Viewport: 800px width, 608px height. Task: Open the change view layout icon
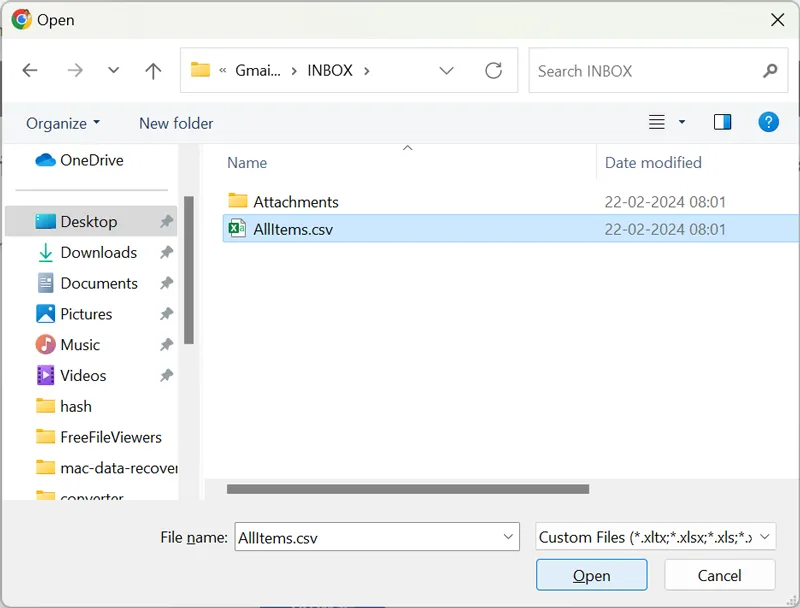[x=658, y=123]
